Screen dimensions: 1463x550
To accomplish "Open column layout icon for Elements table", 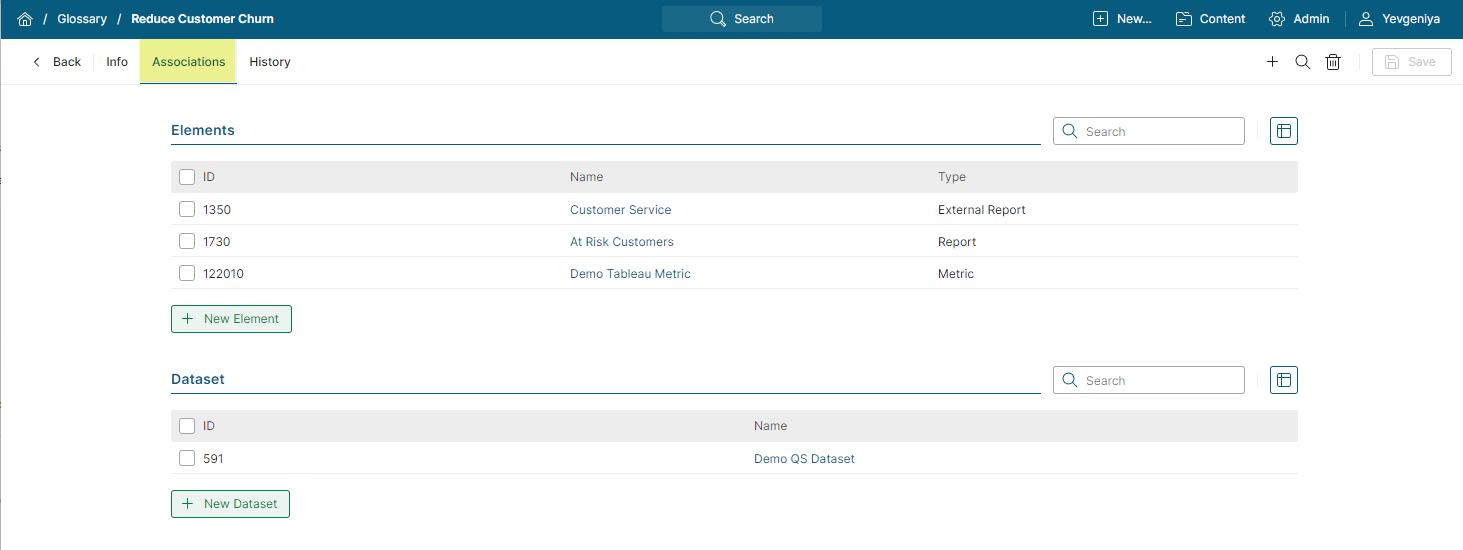I will [x=1283, y=131].
